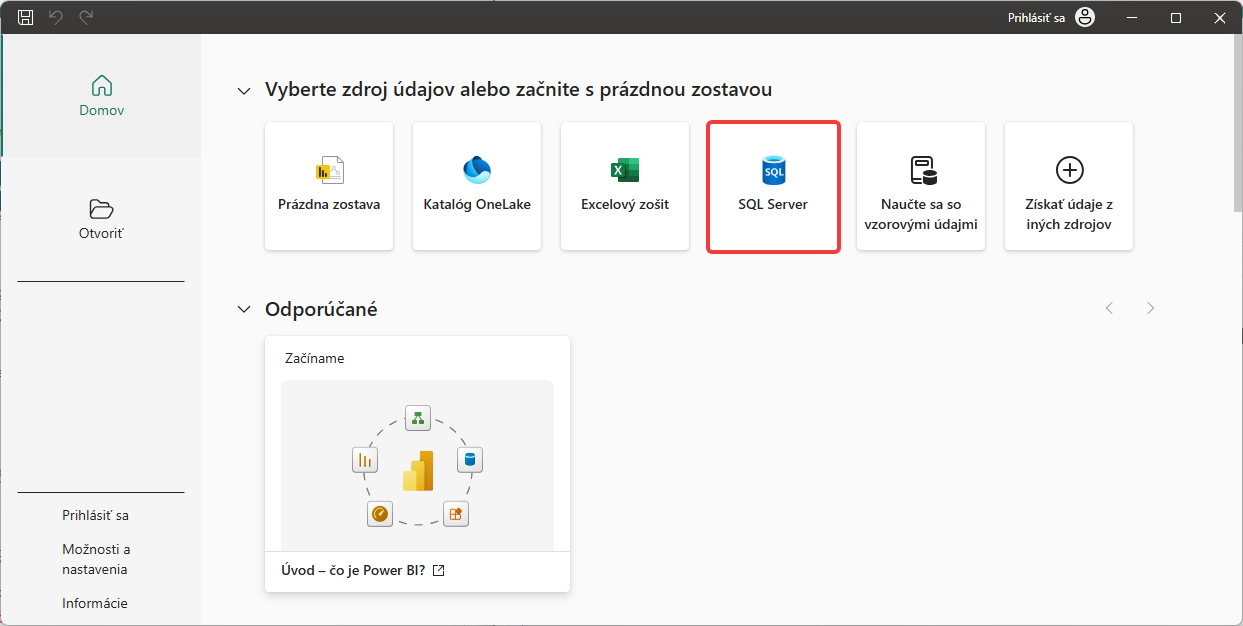This screenshot has height=626, width=1243.
Task: Minimize the Power BI window
Action: coord(1132,17)
